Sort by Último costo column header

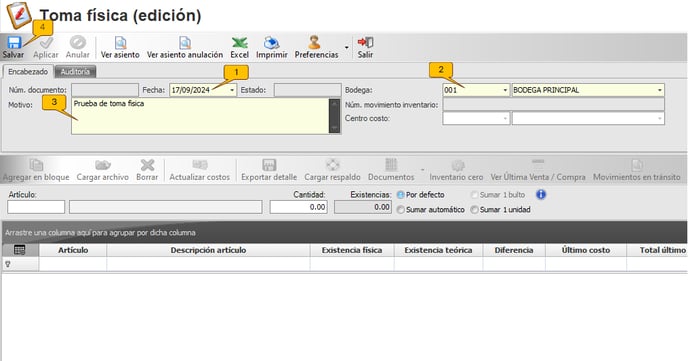click(x=586, y=250)
